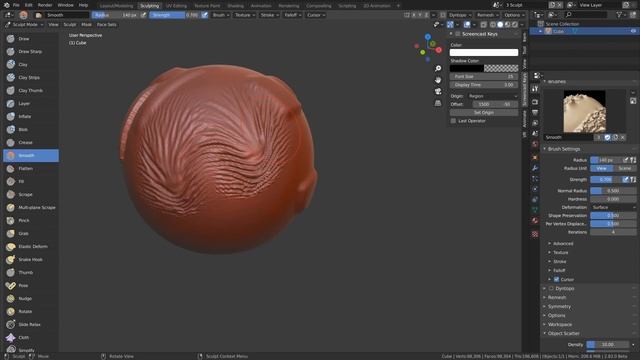Open the Remesh header dropdown

[x=487, y=15]
